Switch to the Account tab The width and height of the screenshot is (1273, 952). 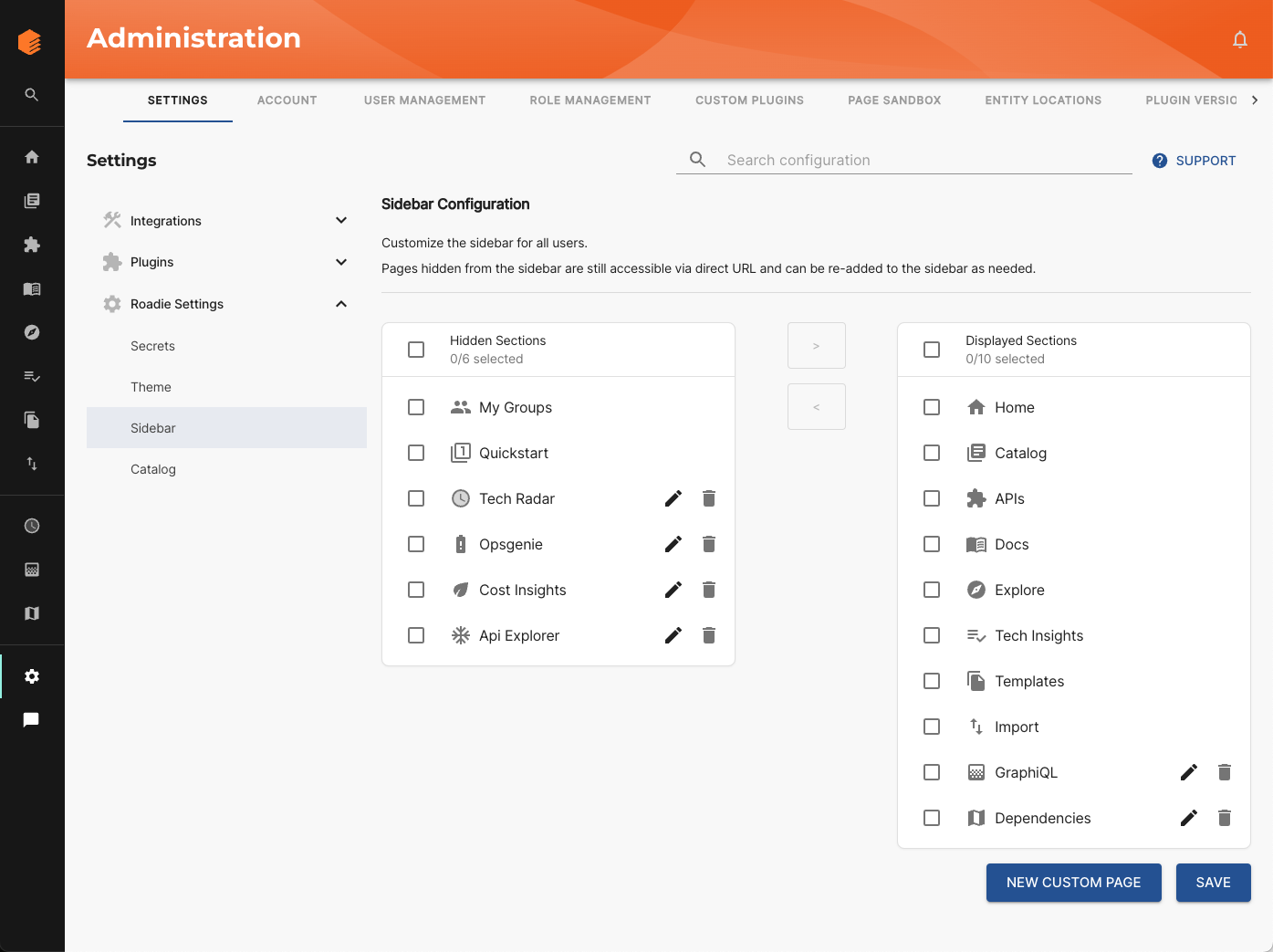(x=287, y=100)
